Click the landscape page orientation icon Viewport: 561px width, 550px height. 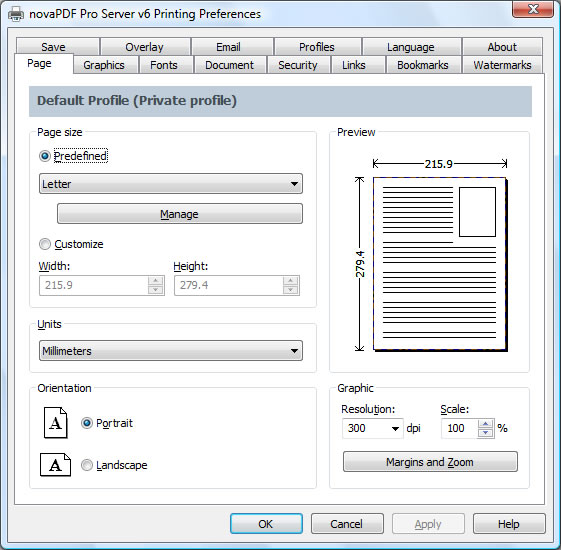[x=55, y=465]
